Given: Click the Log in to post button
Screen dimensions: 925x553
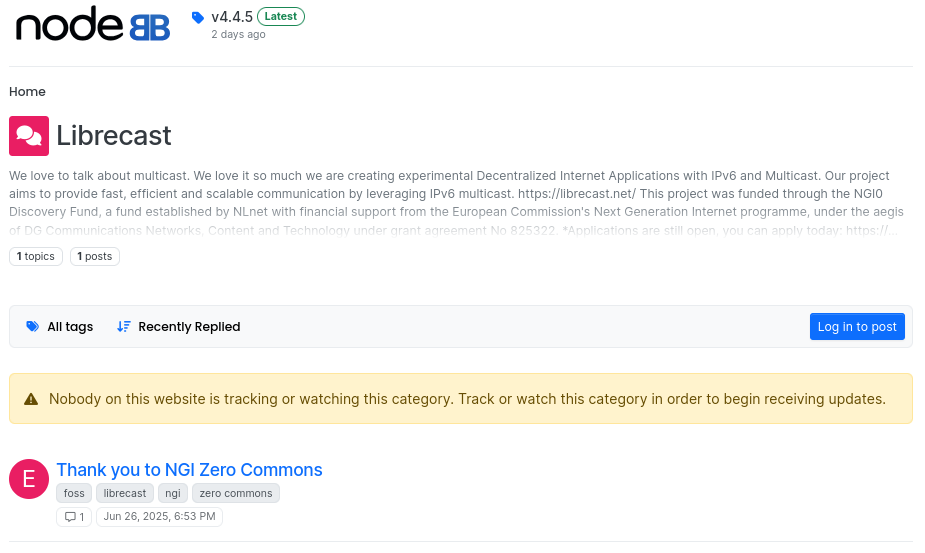Looking at the screenshot, I should pyautogui.click(x=857, y=326).
